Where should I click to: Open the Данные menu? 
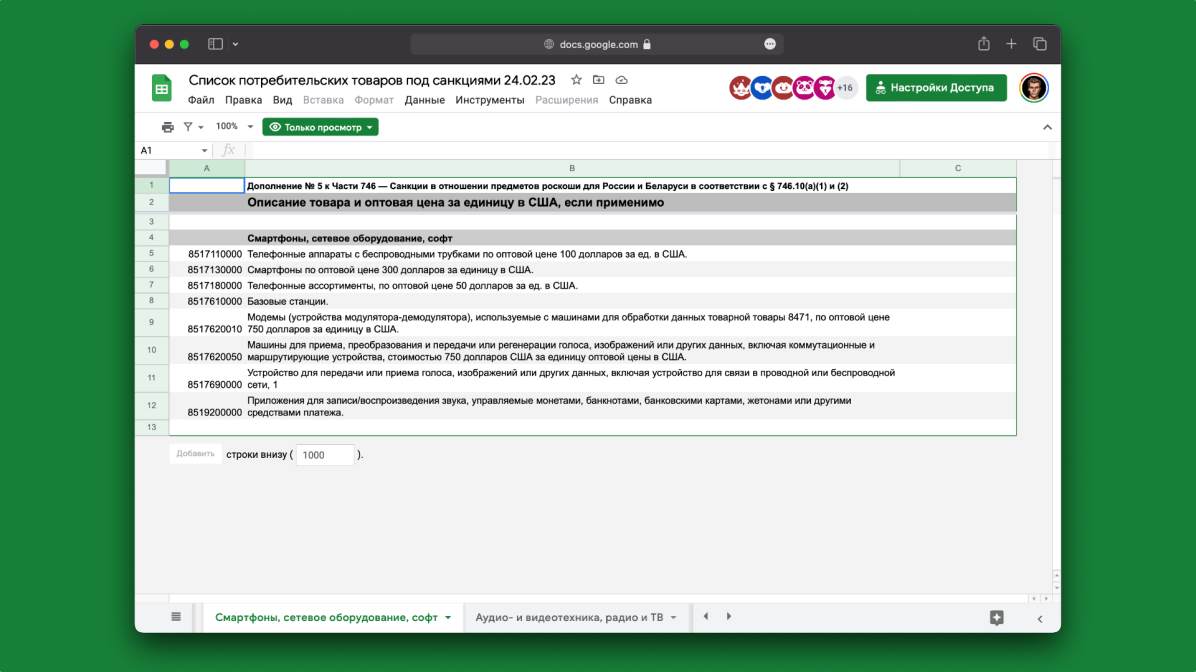[x=424, y=100]
